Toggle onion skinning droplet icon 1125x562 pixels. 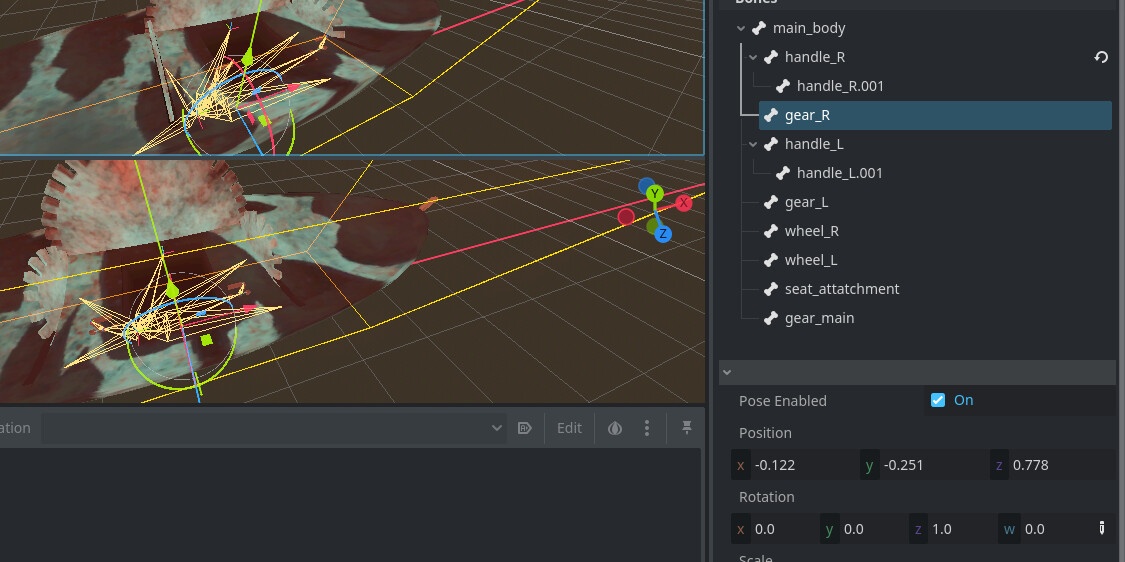click(x=615, y=428)
